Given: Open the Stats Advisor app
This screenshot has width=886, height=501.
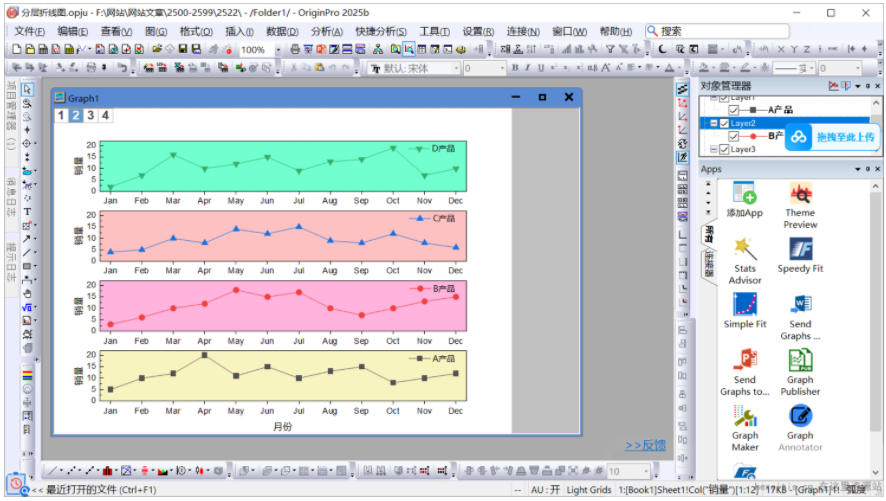Looking at the screenshot, I should [x=745, y=262].
